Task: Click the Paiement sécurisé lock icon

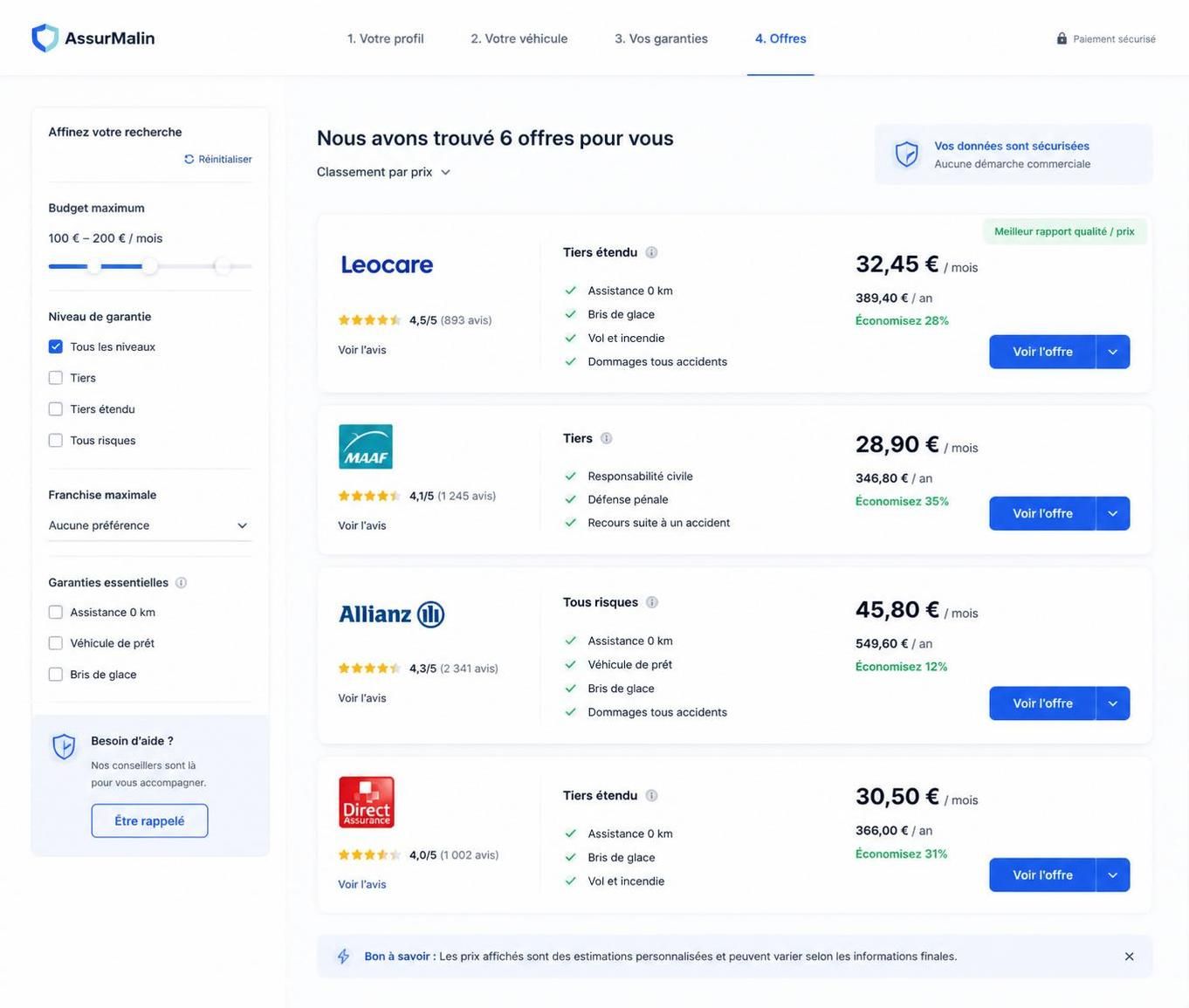Action: [1062, 38]
